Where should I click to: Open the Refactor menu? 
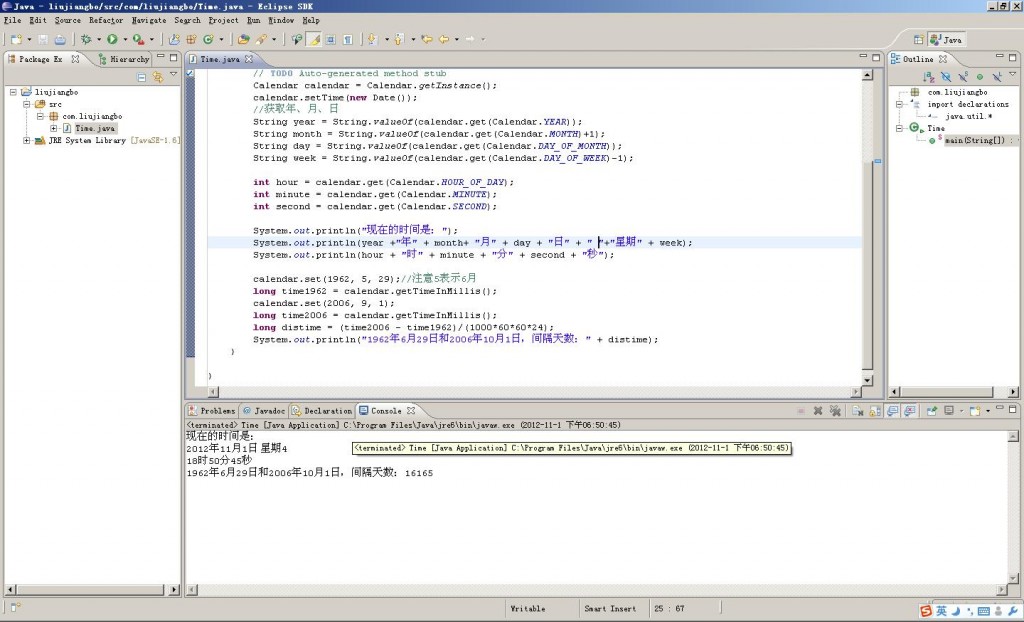coord(106,20)
